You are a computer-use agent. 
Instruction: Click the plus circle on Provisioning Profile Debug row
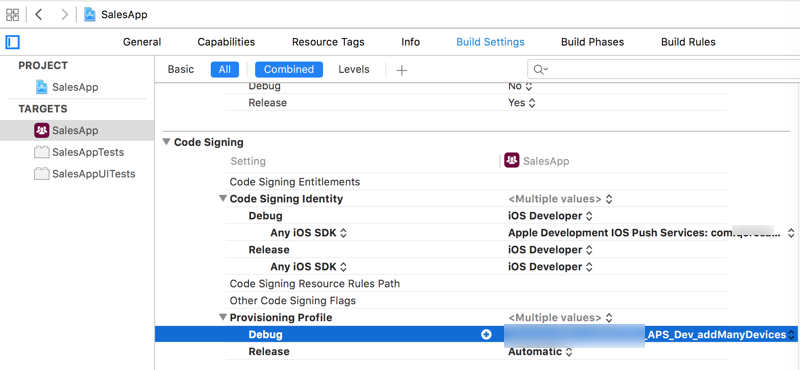486,335
